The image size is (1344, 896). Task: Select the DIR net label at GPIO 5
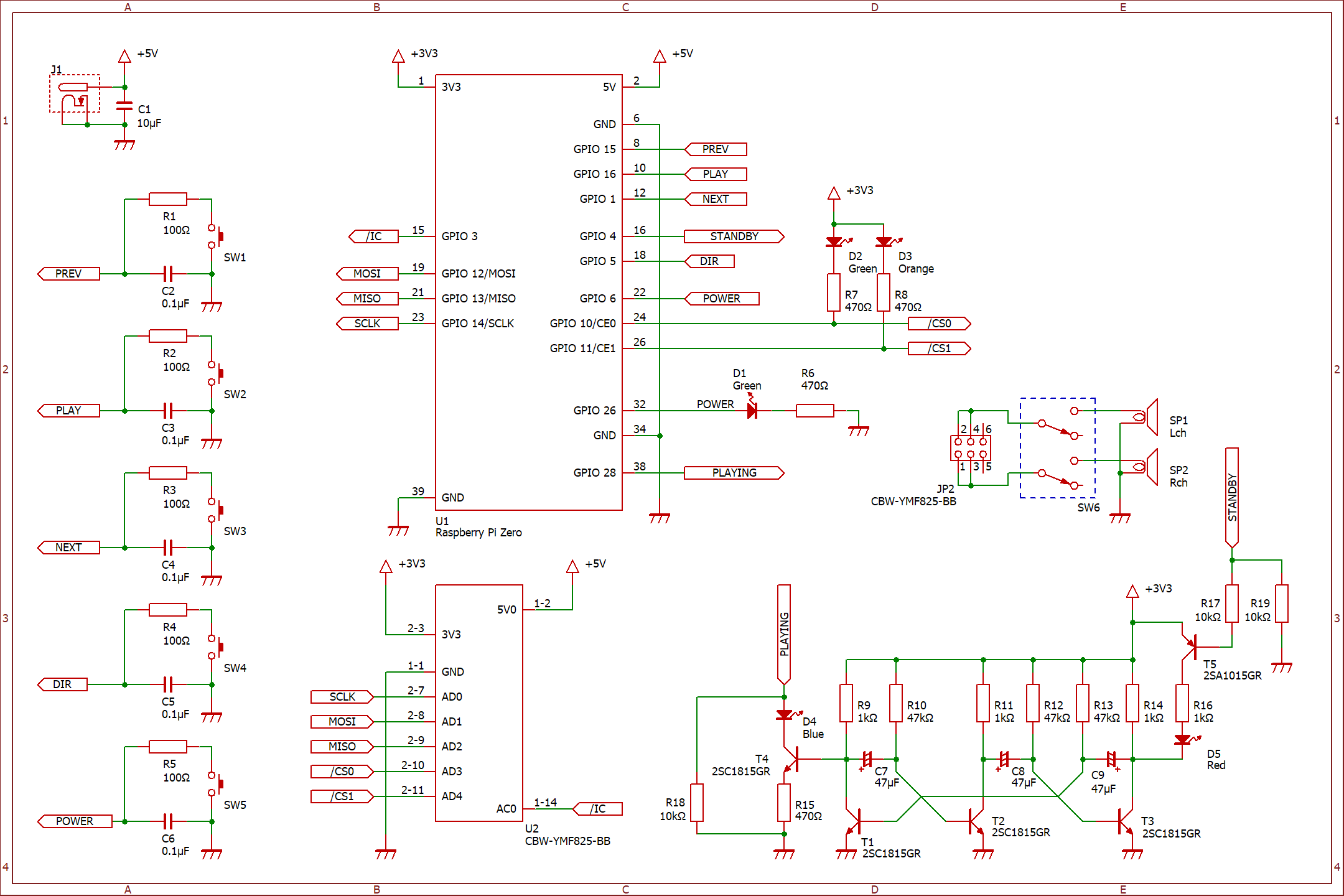[x=709, y=261]
